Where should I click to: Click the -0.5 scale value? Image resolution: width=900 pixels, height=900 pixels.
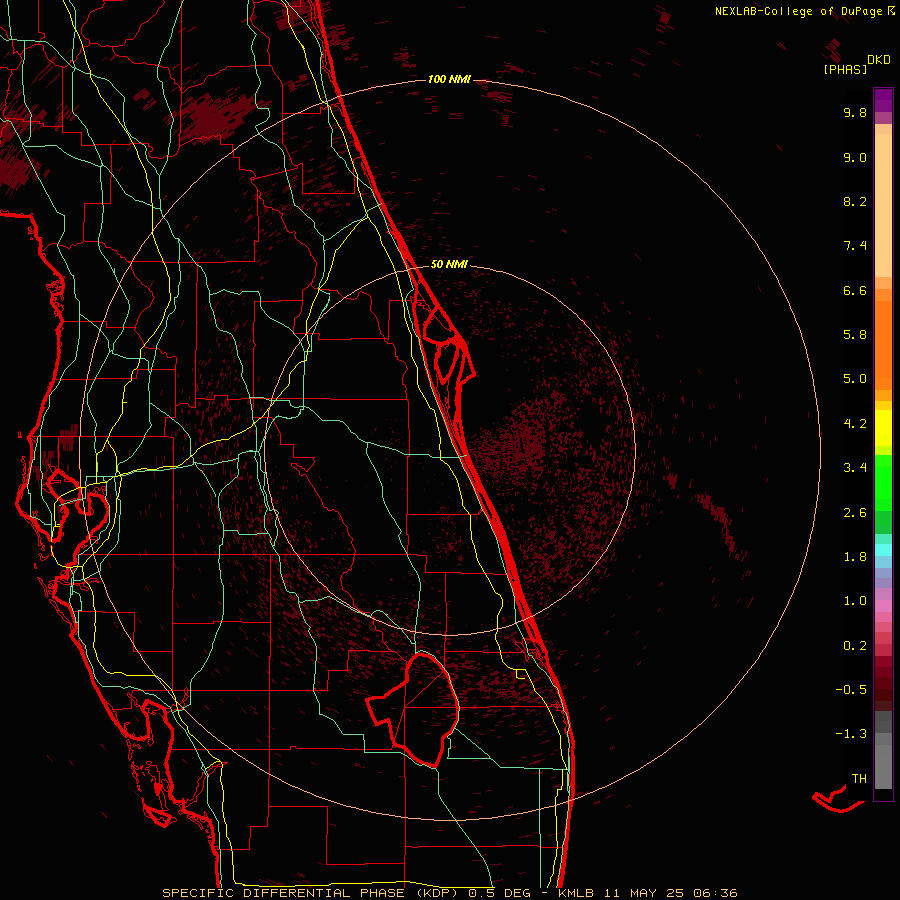[x=851, y=690]
